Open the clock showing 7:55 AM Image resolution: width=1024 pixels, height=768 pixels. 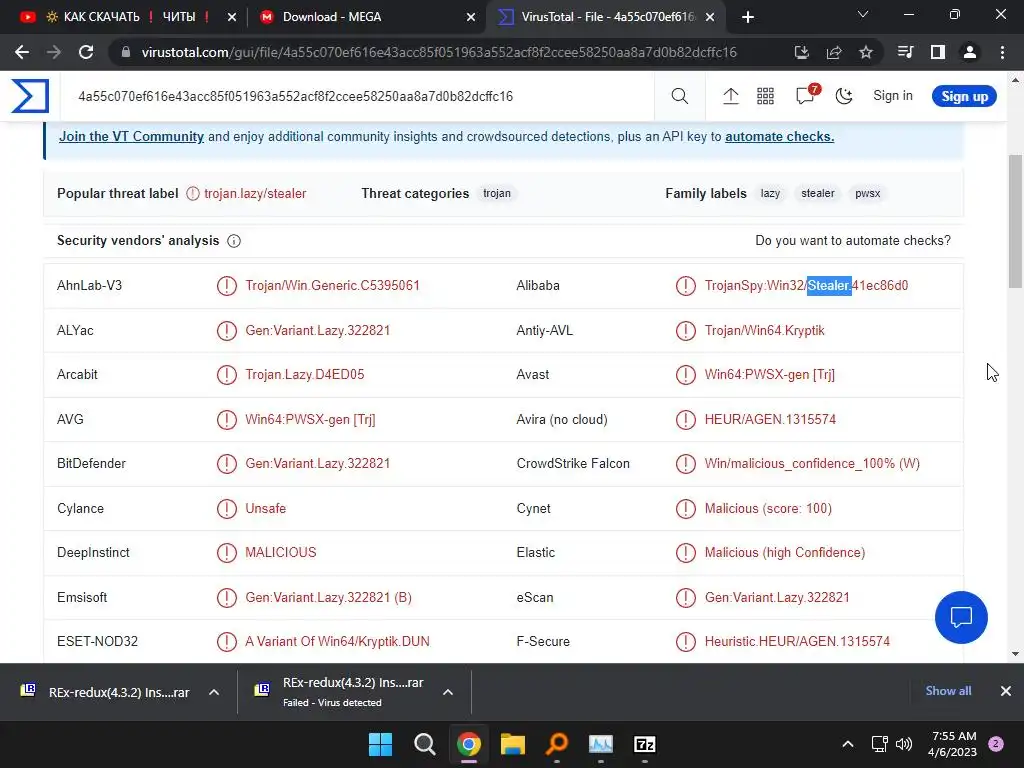point(953,744)
